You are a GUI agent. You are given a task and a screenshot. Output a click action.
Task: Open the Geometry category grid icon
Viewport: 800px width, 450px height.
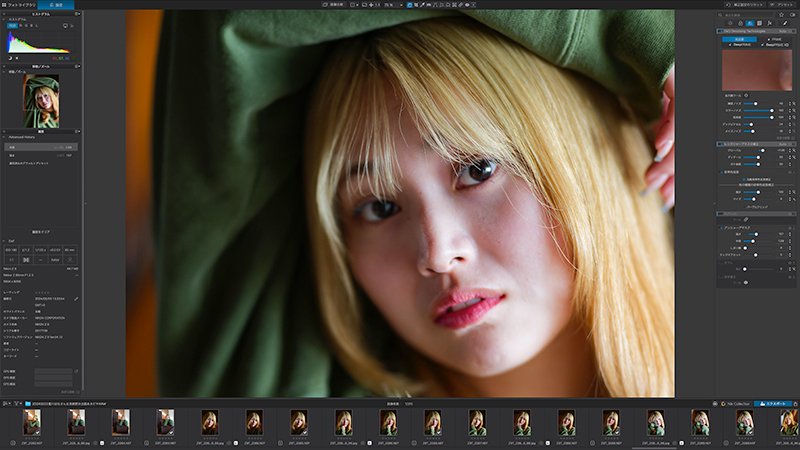coord(759,23)
